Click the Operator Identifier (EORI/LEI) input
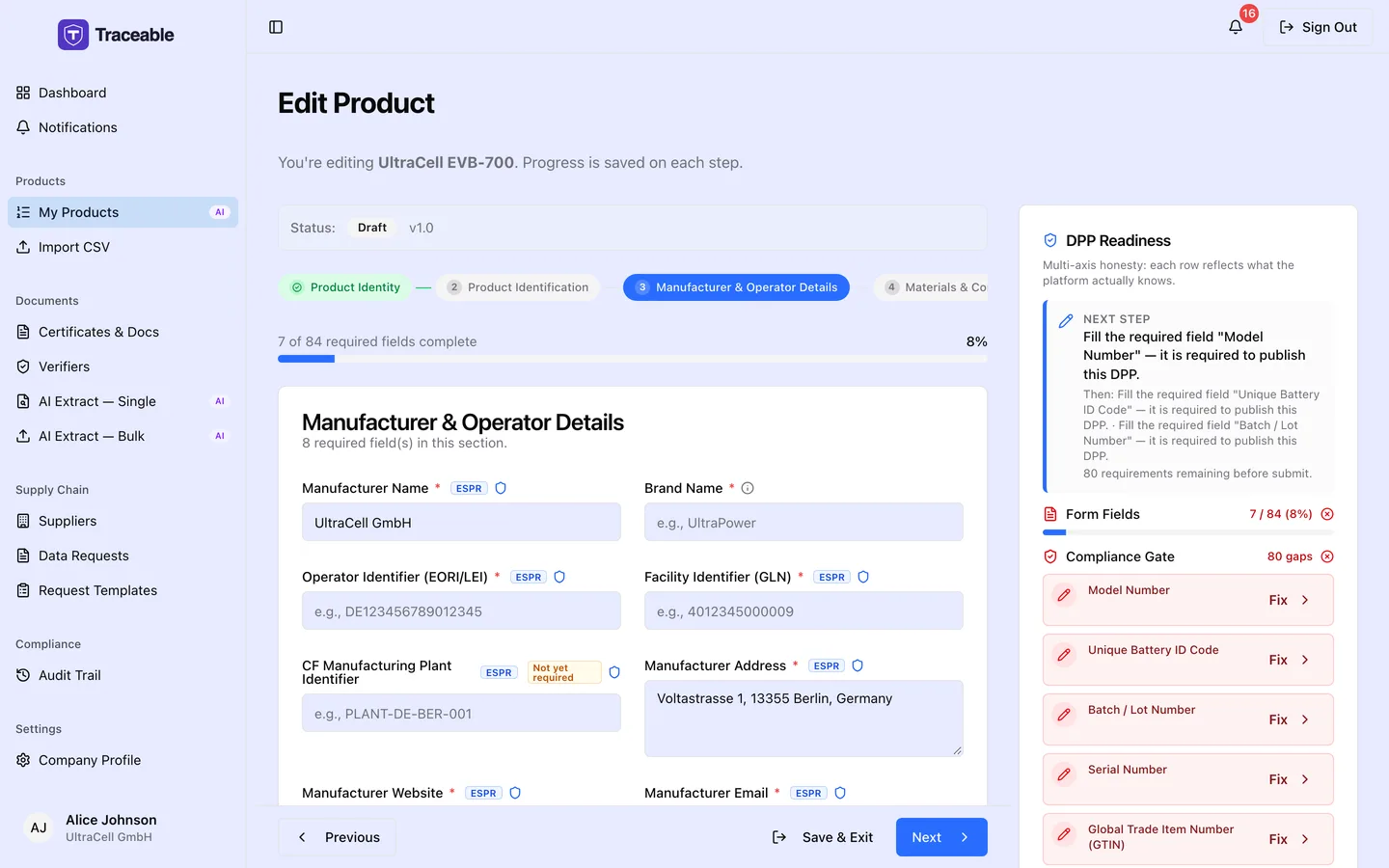1389x868 pixels. tap(461, 610)
